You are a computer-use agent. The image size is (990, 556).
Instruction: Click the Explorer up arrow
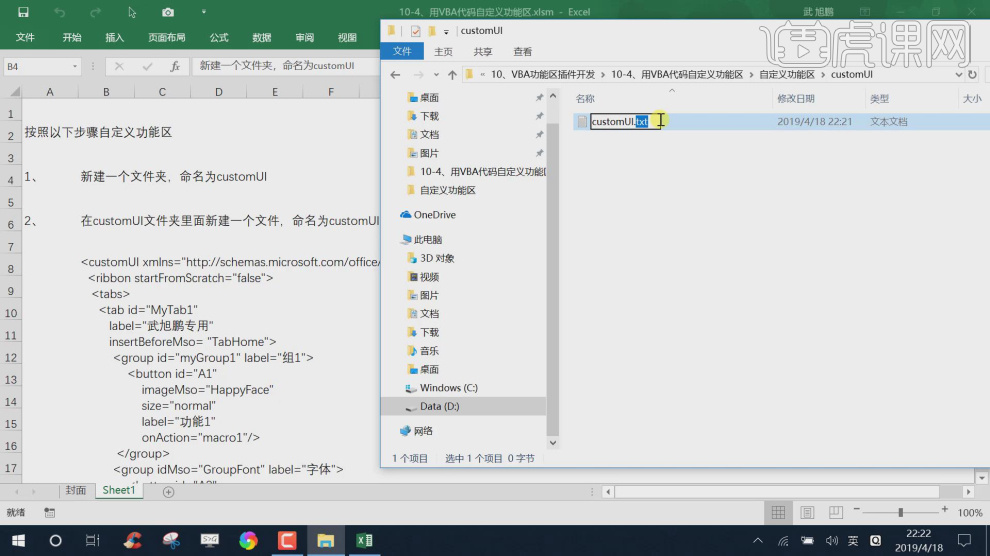tap(452, 74)
